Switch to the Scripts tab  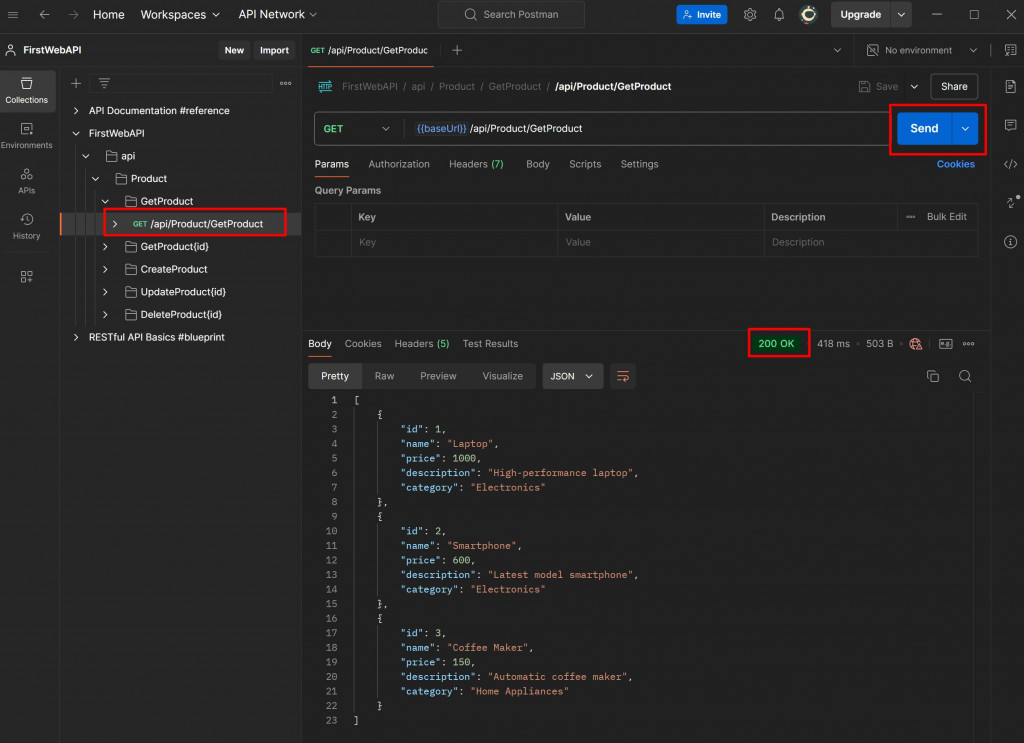coord(584,165)
